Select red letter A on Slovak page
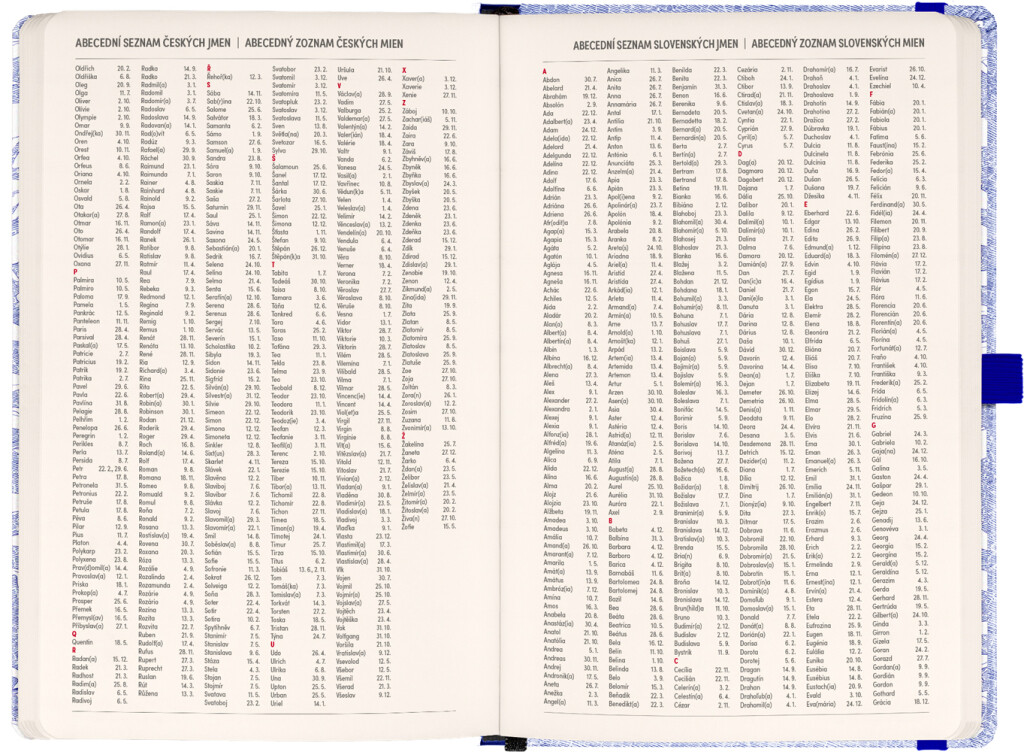Viewport: 1024px width, 752px height. [x=545, y=71]
